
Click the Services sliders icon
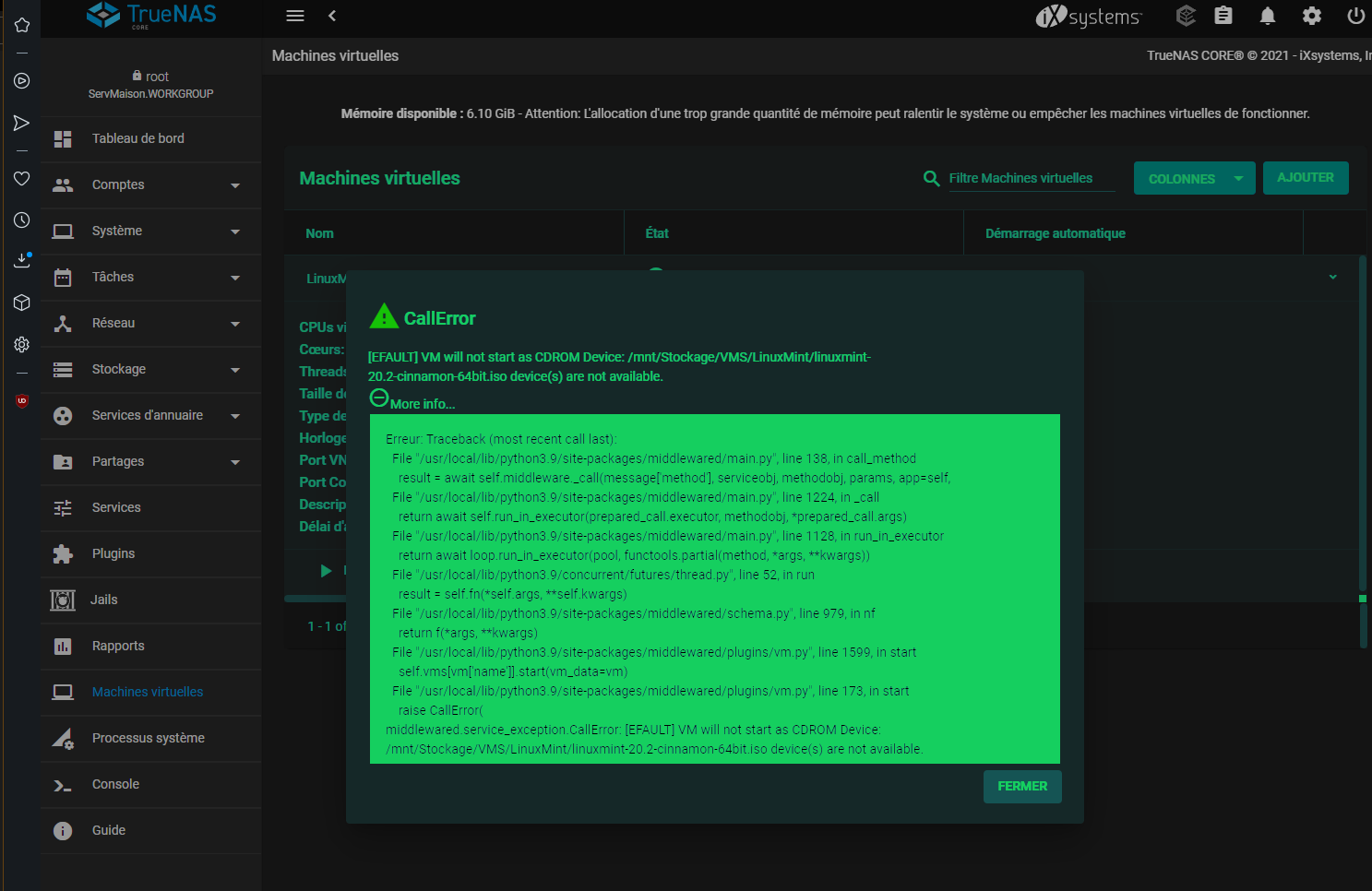tap(63, 508)
